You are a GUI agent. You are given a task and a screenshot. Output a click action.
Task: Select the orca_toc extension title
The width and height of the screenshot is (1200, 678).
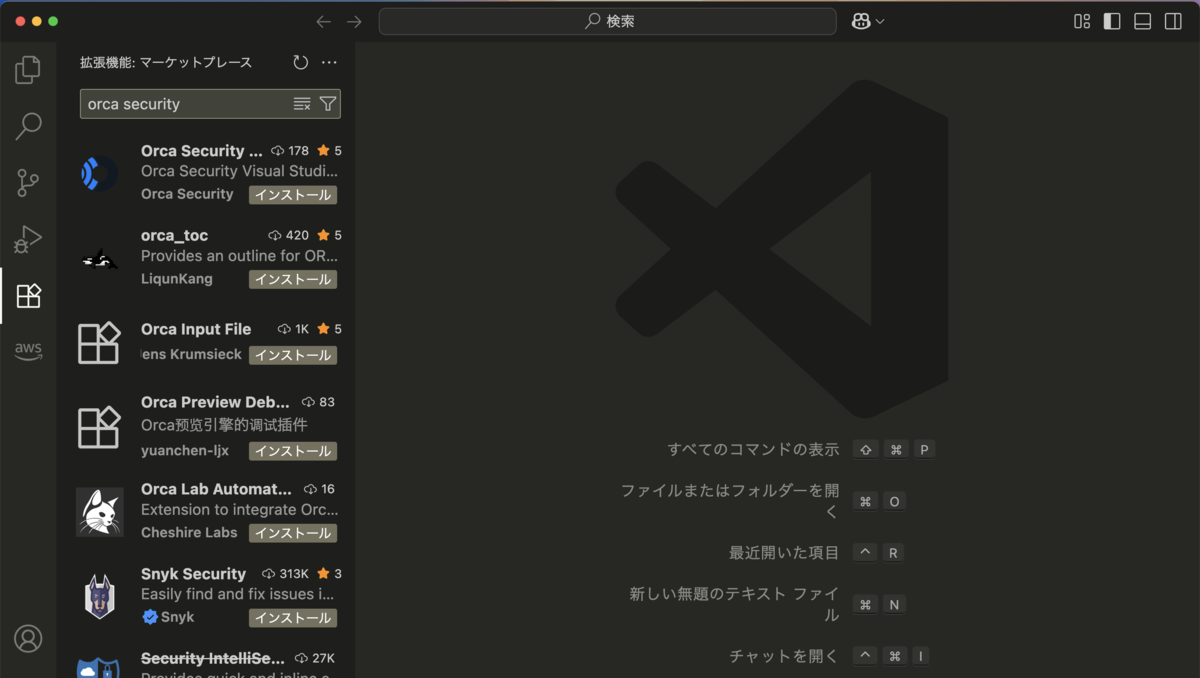coord(174,235)
